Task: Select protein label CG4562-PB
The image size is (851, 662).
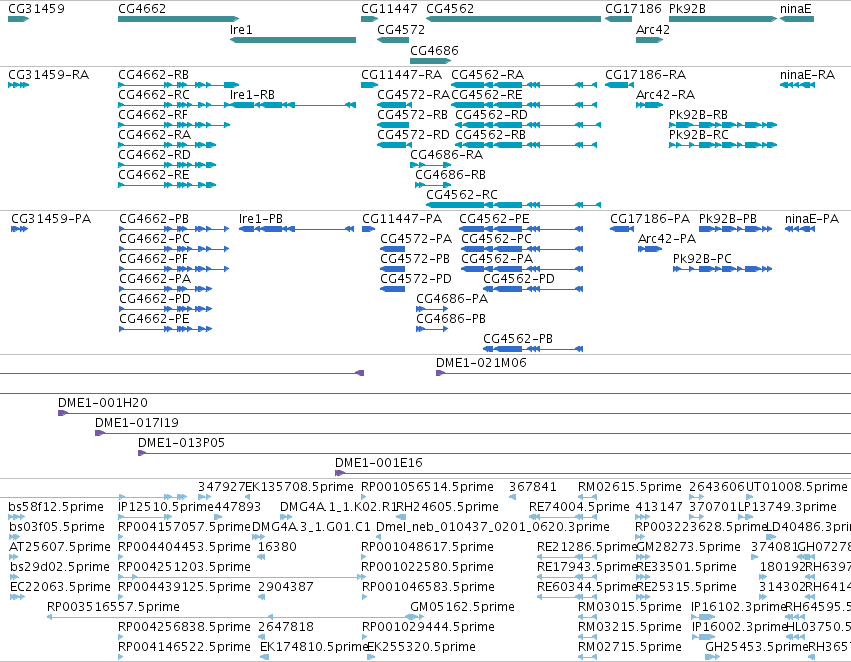Action: (x=518, y=339)
